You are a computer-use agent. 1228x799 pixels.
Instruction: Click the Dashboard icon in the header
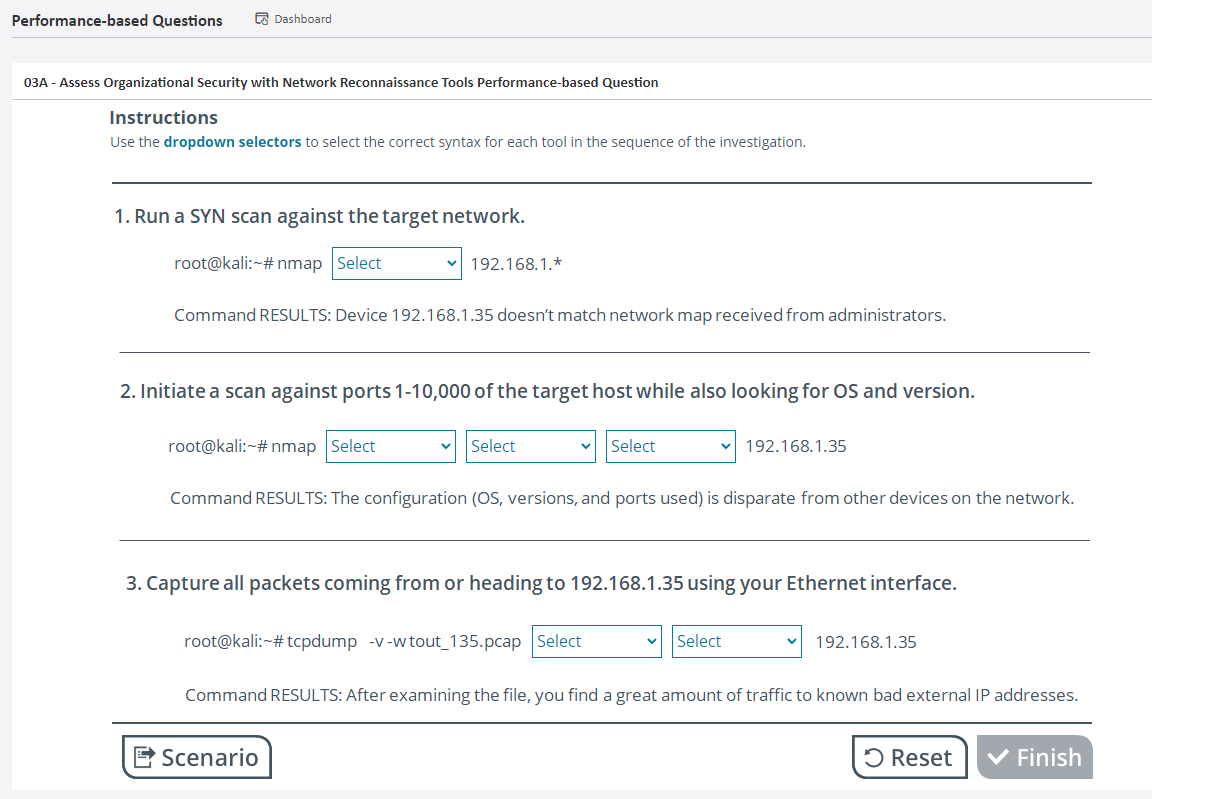262,19
